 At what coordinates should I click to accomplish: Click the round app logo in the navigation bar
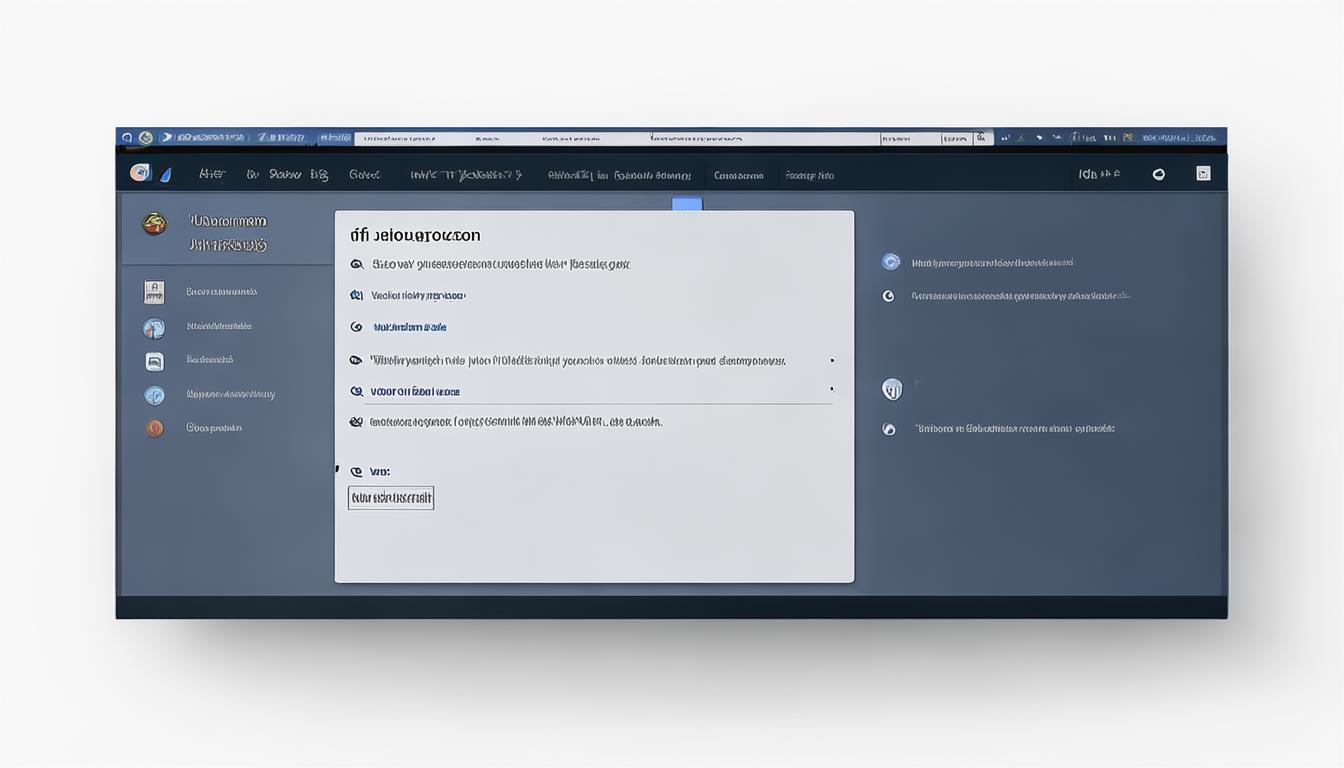click(140, 173)
